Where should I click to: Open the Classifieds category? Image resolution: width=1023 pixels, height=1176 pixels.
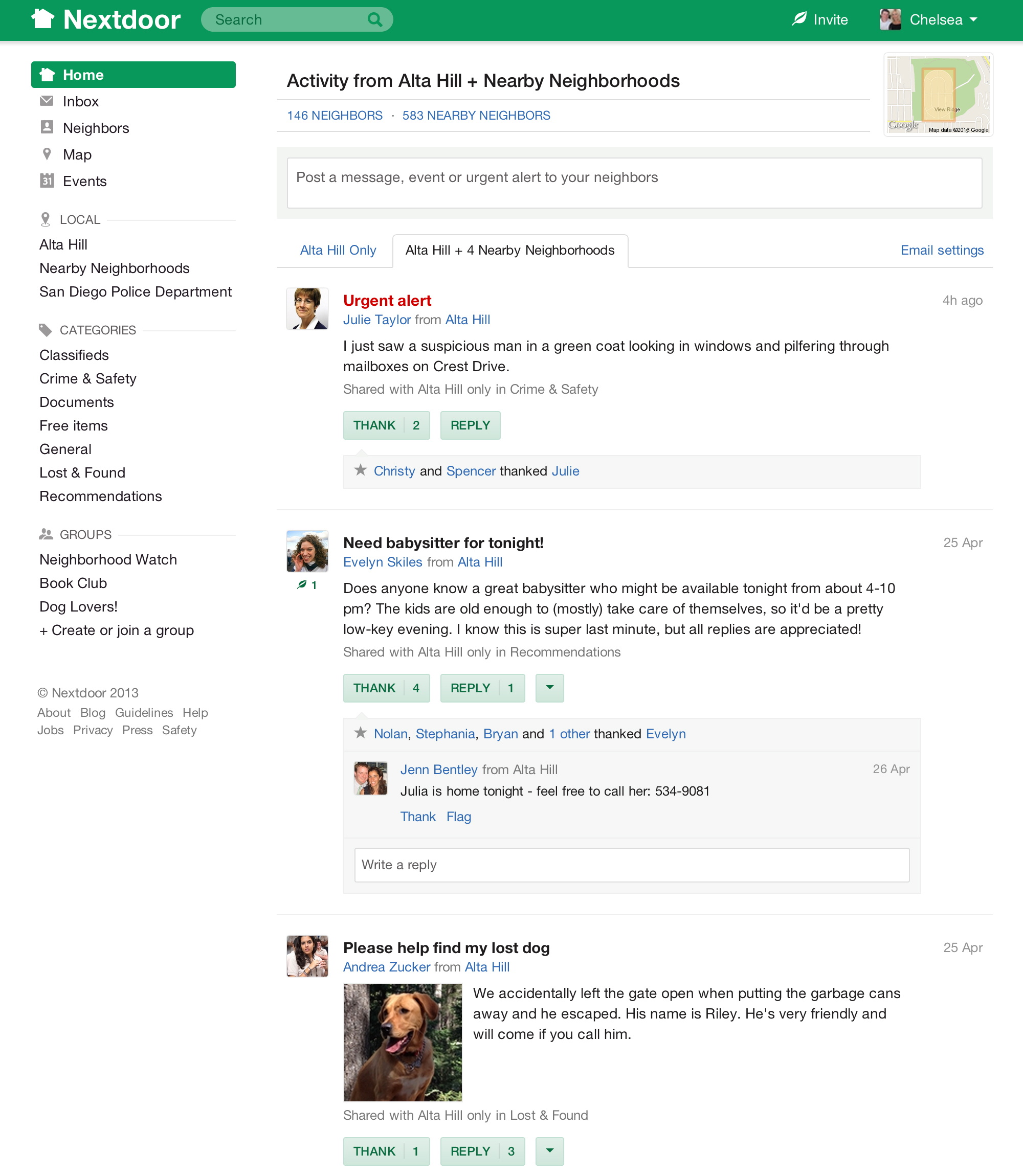coord(74,355)
